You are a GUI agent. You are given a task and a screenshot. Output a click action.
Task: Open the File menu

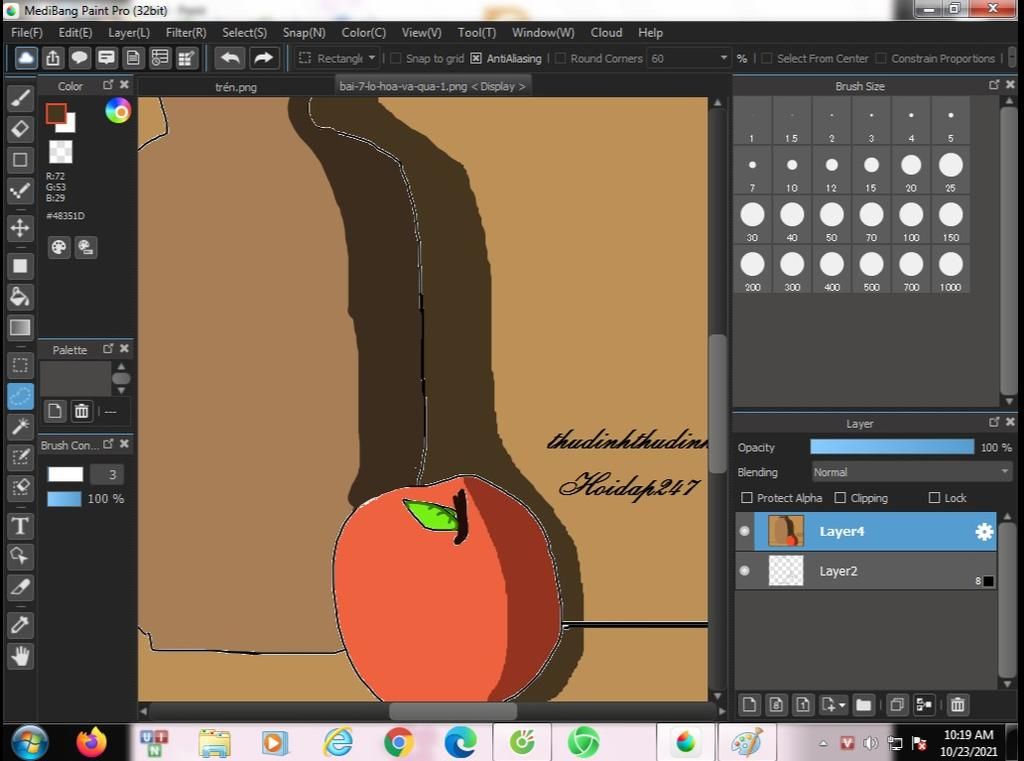tap(27, 33)
